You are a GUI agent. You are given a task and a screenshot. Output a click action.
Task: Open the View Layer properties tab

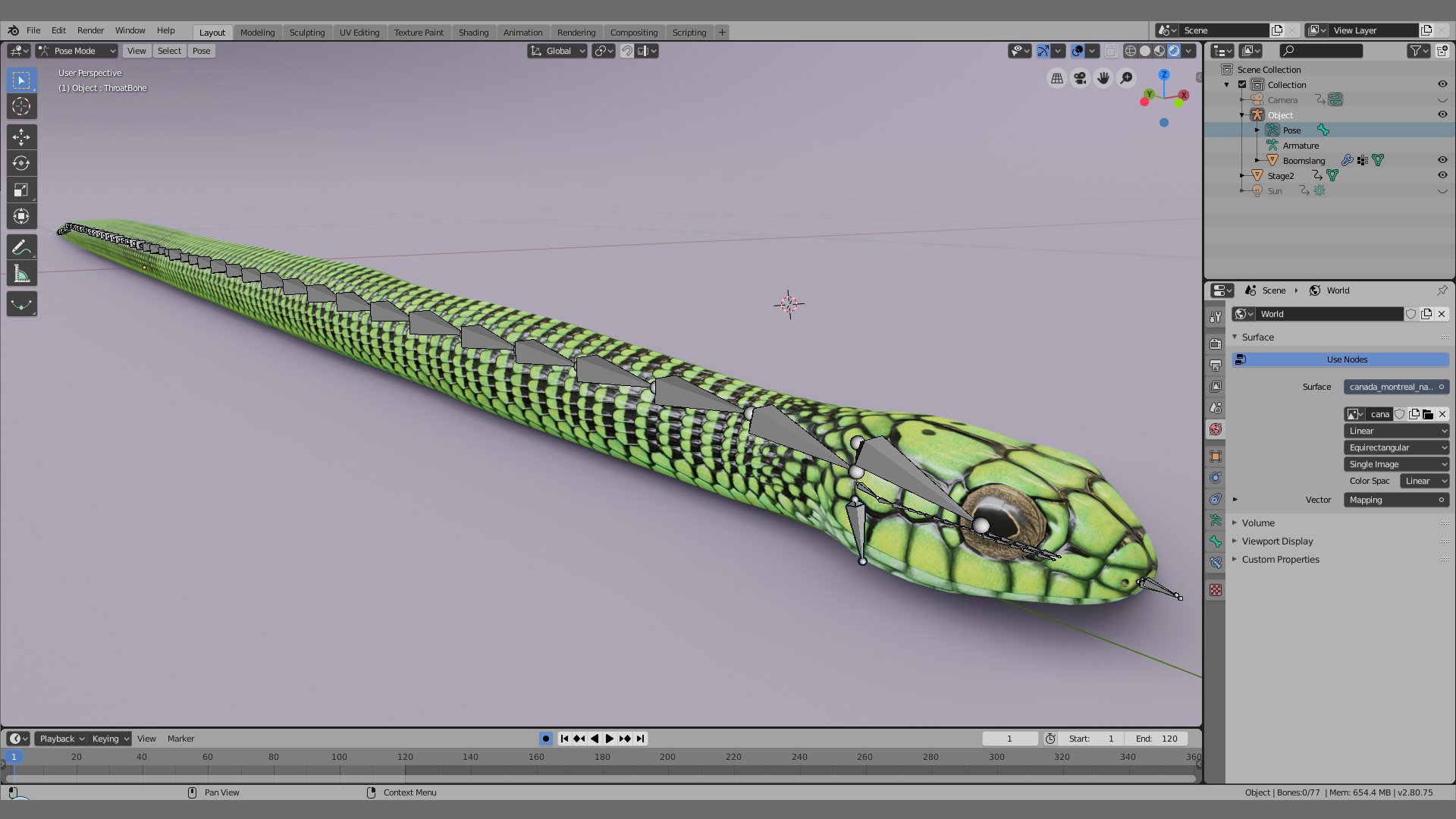coord(1216,386)
